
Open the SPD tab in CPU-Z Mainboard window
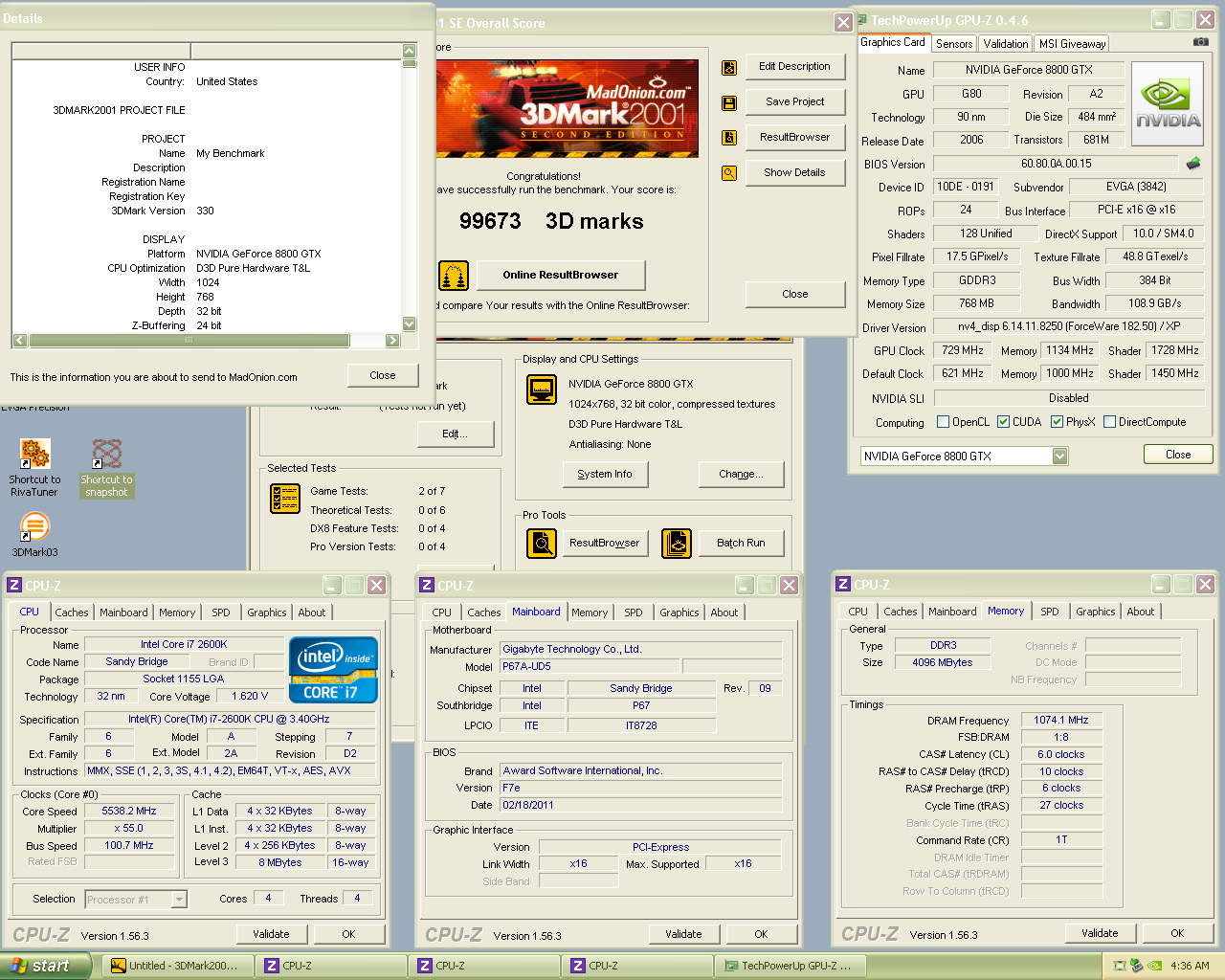634,612
